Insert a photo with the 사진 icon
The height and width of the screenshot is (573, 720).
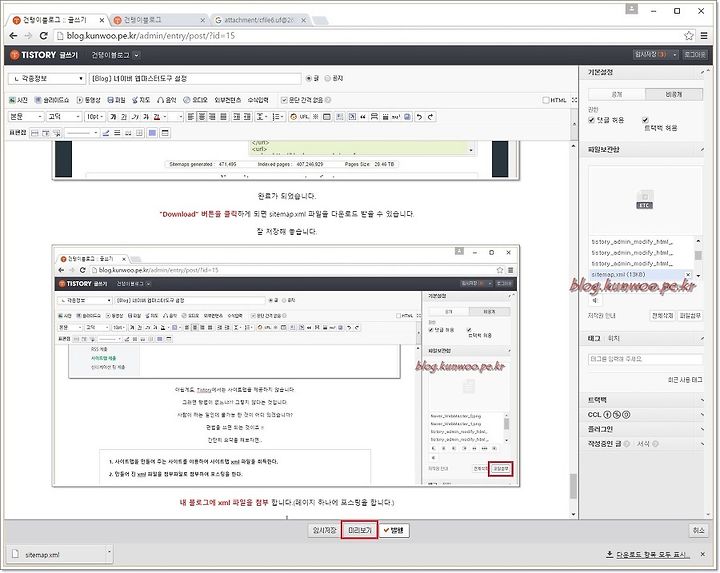click(x=18, y=100)
